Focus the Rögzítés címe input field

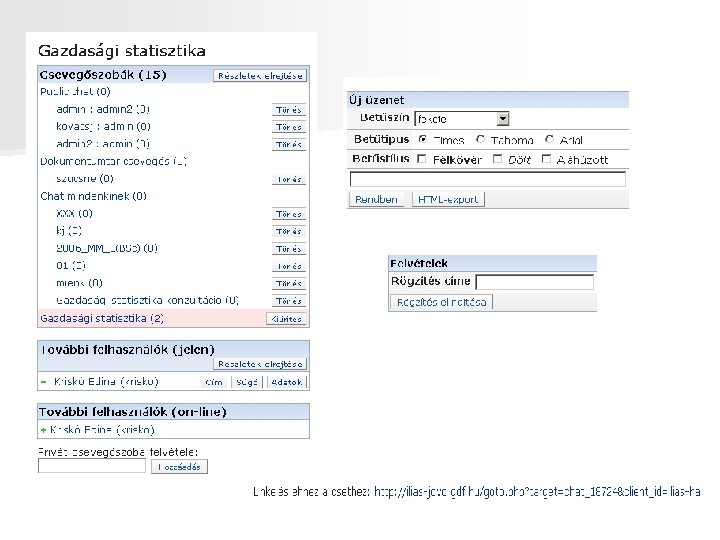tap(534, 282)
